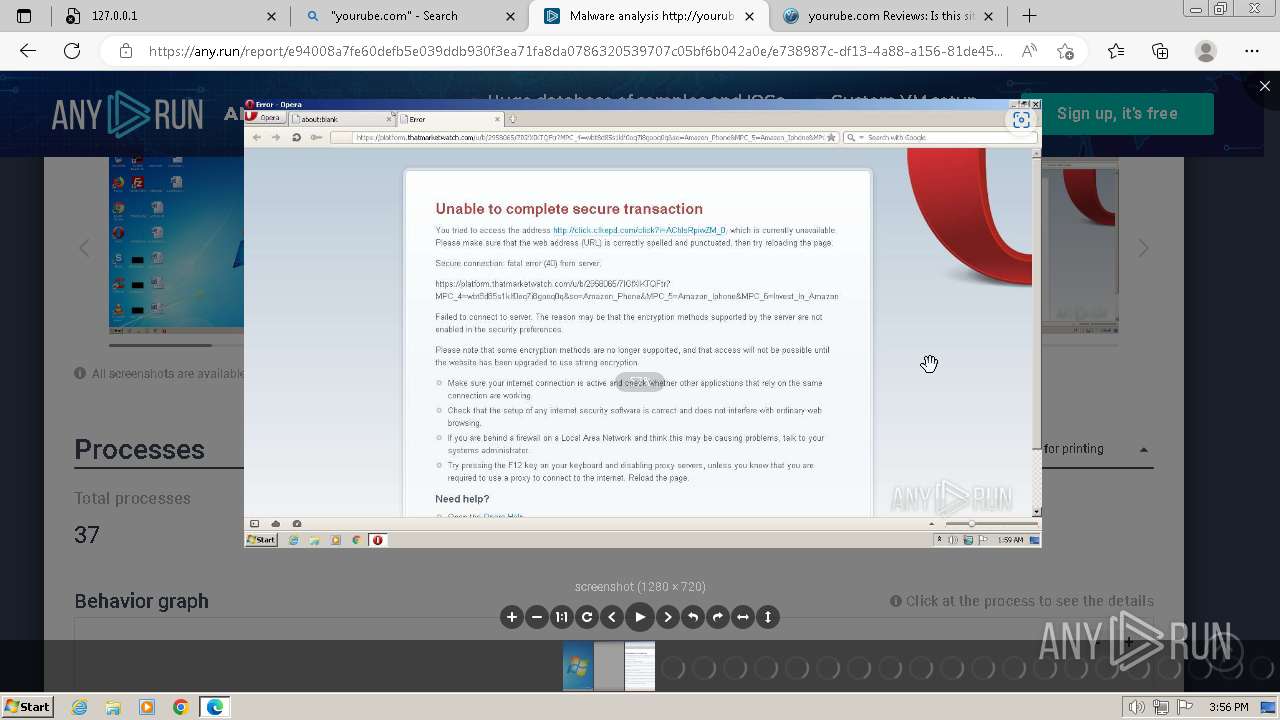Viewport: 1280px width, 720px height.
Task: Set viewer image to 1:1 size
Action: click(562, 617)
